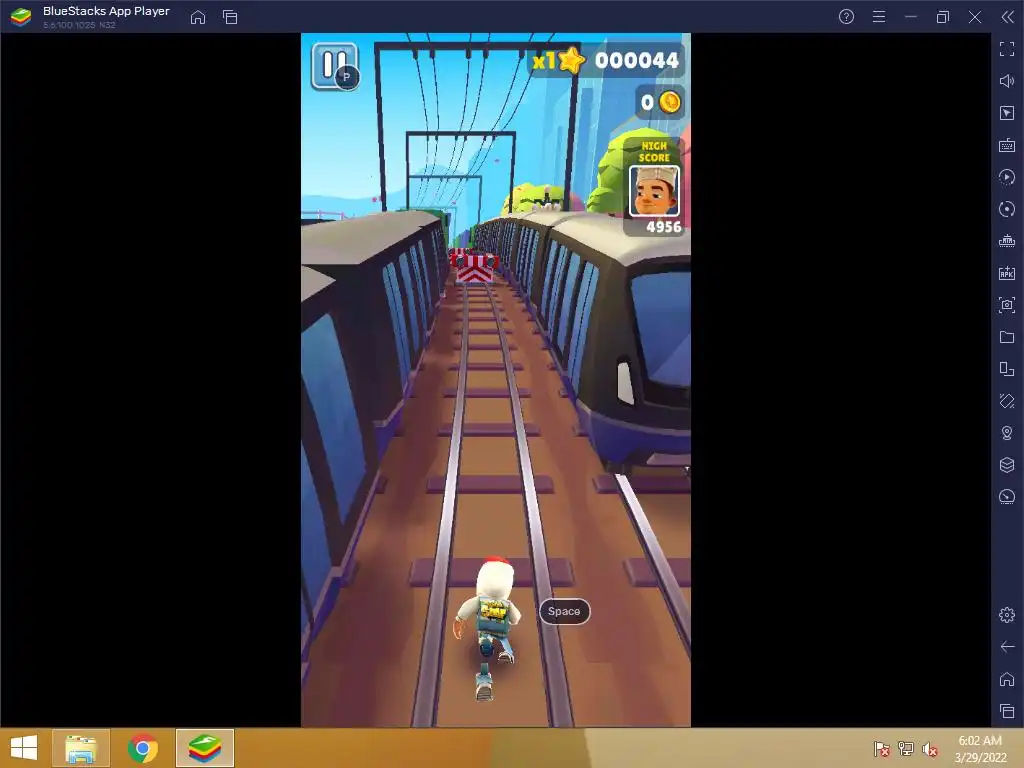The image size is (1024, 768).
Task: Click the BlueStacks logo in title bar
Action: pos(21,17)
